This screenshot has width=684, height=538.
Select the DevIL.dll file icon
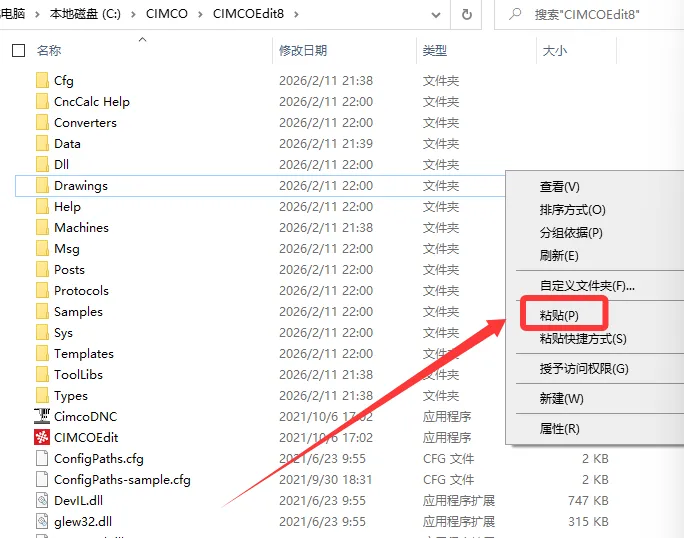tap(42, 500)
